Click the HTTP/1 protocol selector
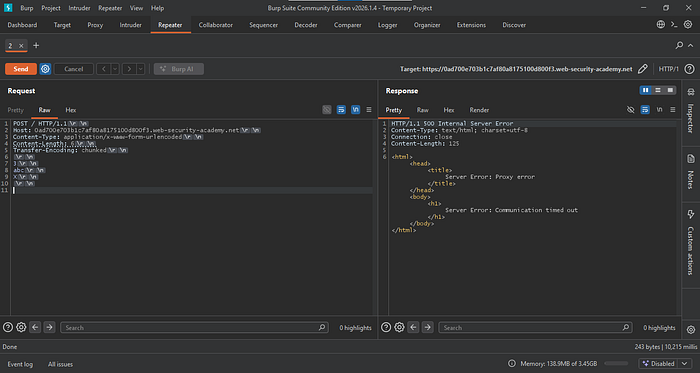The height and width of the screenshot is (373, 700). [669, 69]
